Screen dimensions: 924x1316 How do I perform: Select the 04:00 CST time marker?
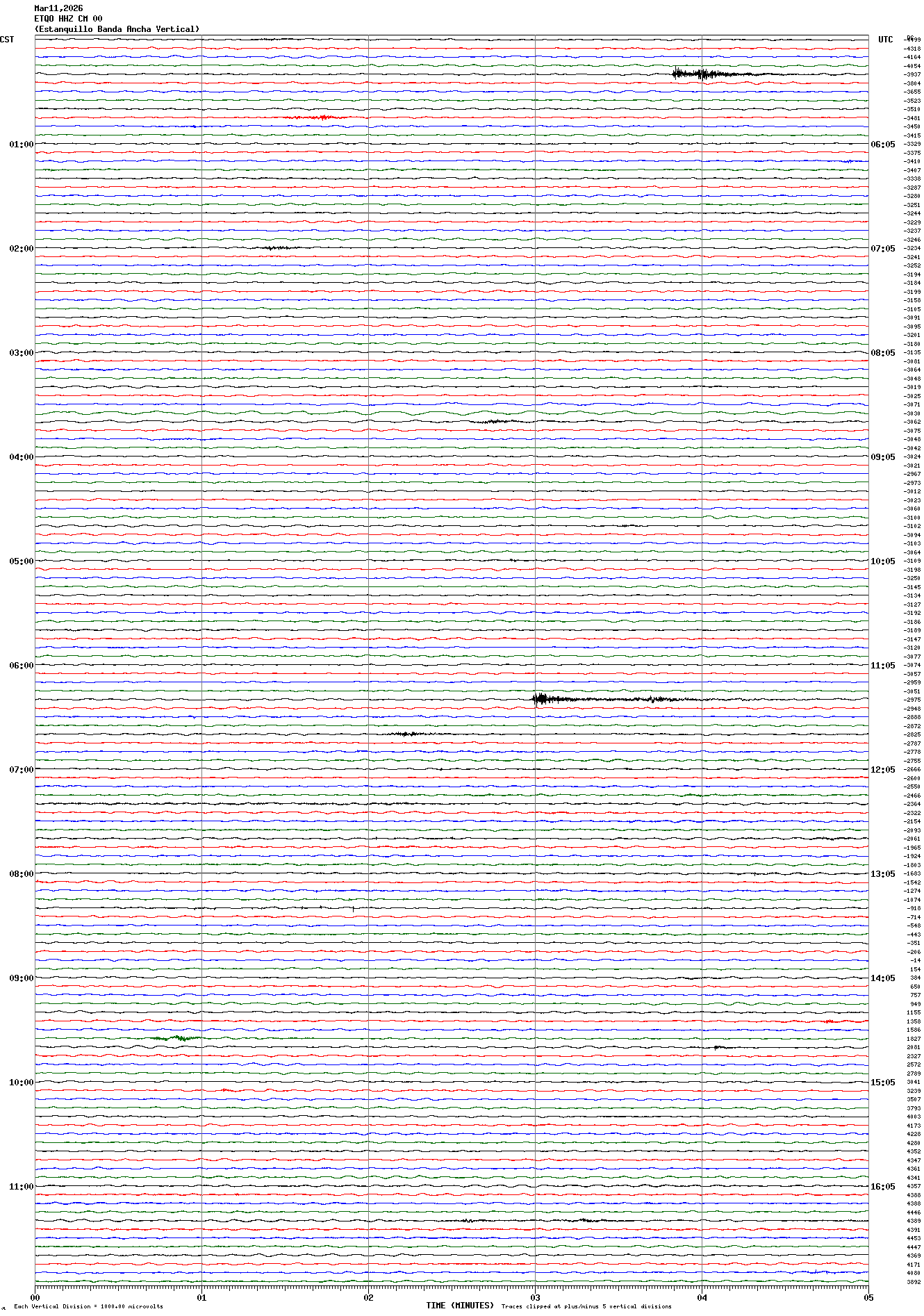pos(21,457)
